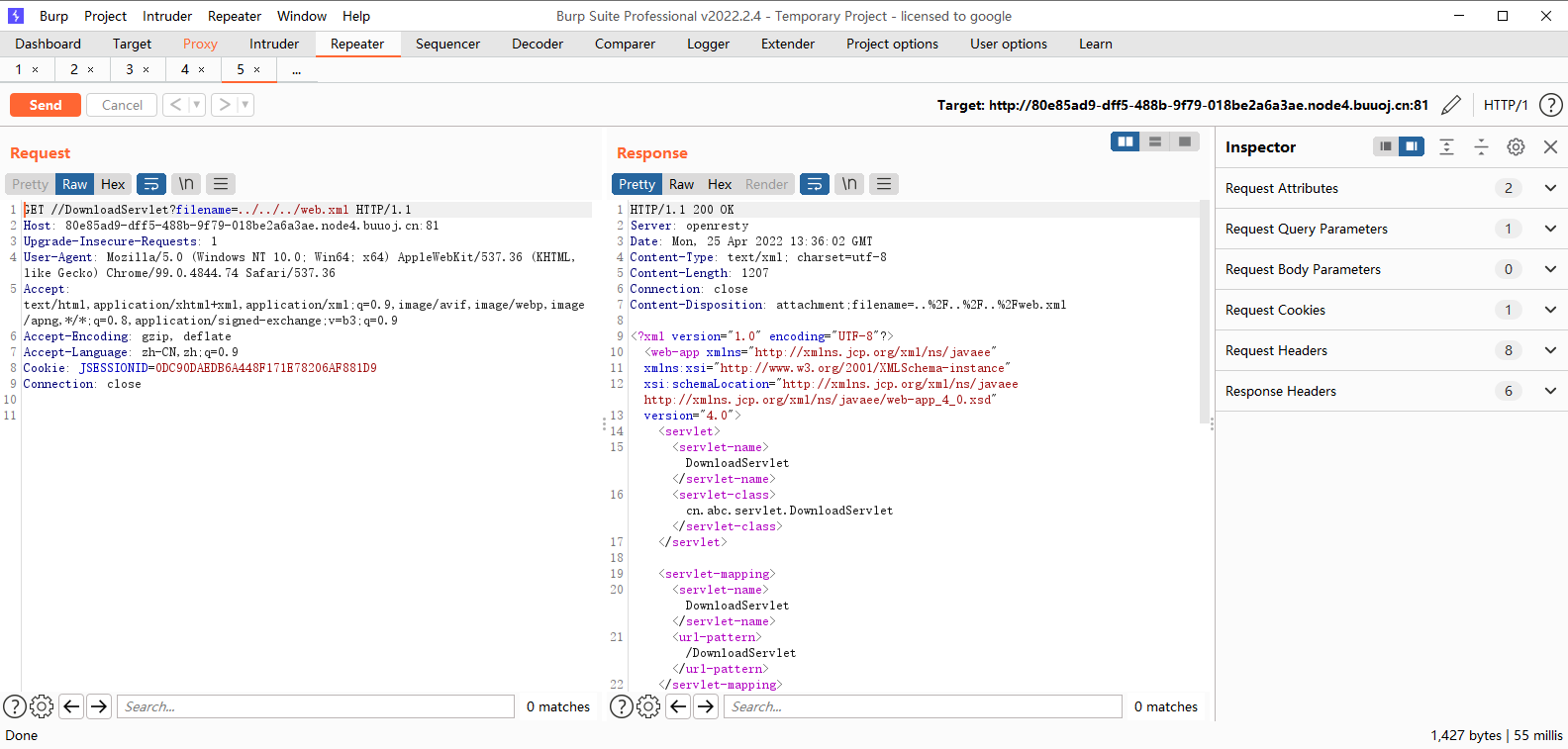This screenshot has height=749, width=1568.
Task: Open User options tab
Action: pos(1009,44)
